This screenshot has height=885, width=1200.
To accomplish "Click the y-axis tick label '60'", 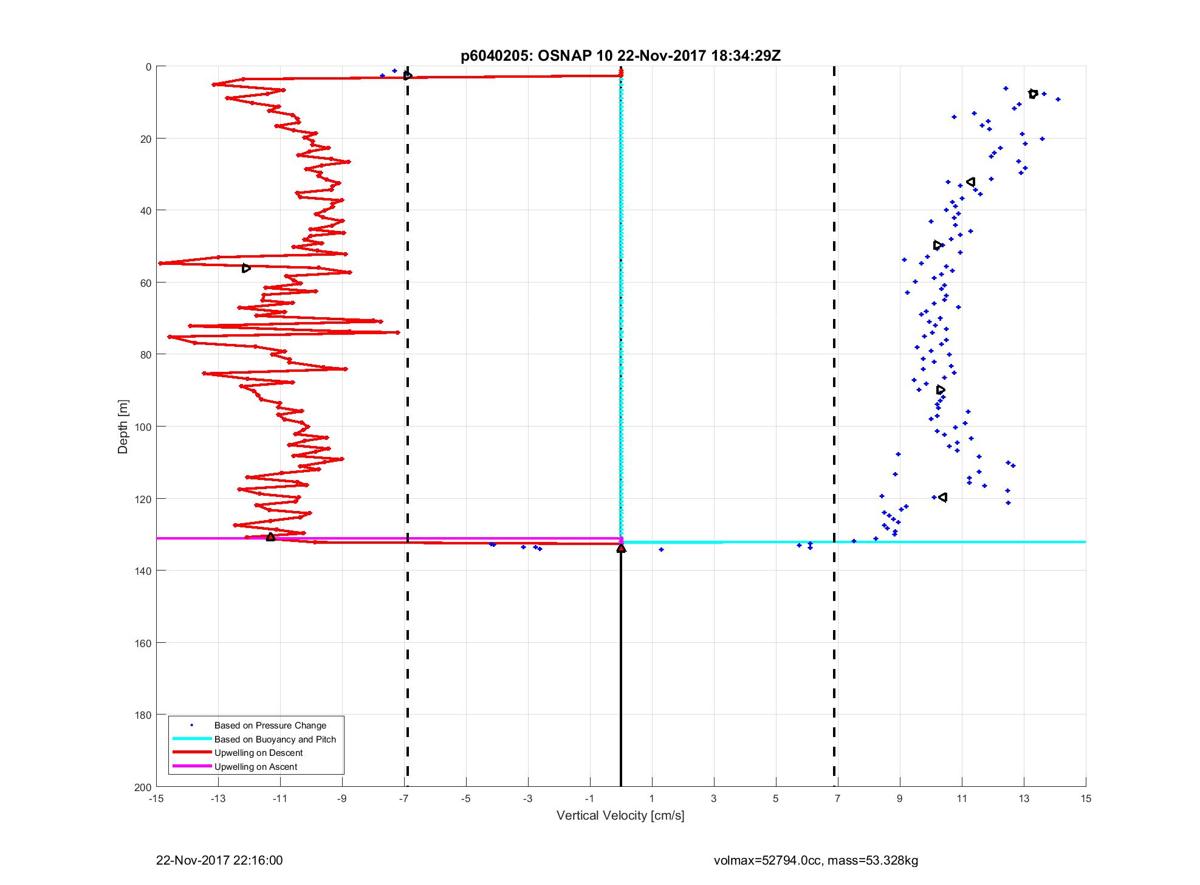I will (x=145, y=283).
